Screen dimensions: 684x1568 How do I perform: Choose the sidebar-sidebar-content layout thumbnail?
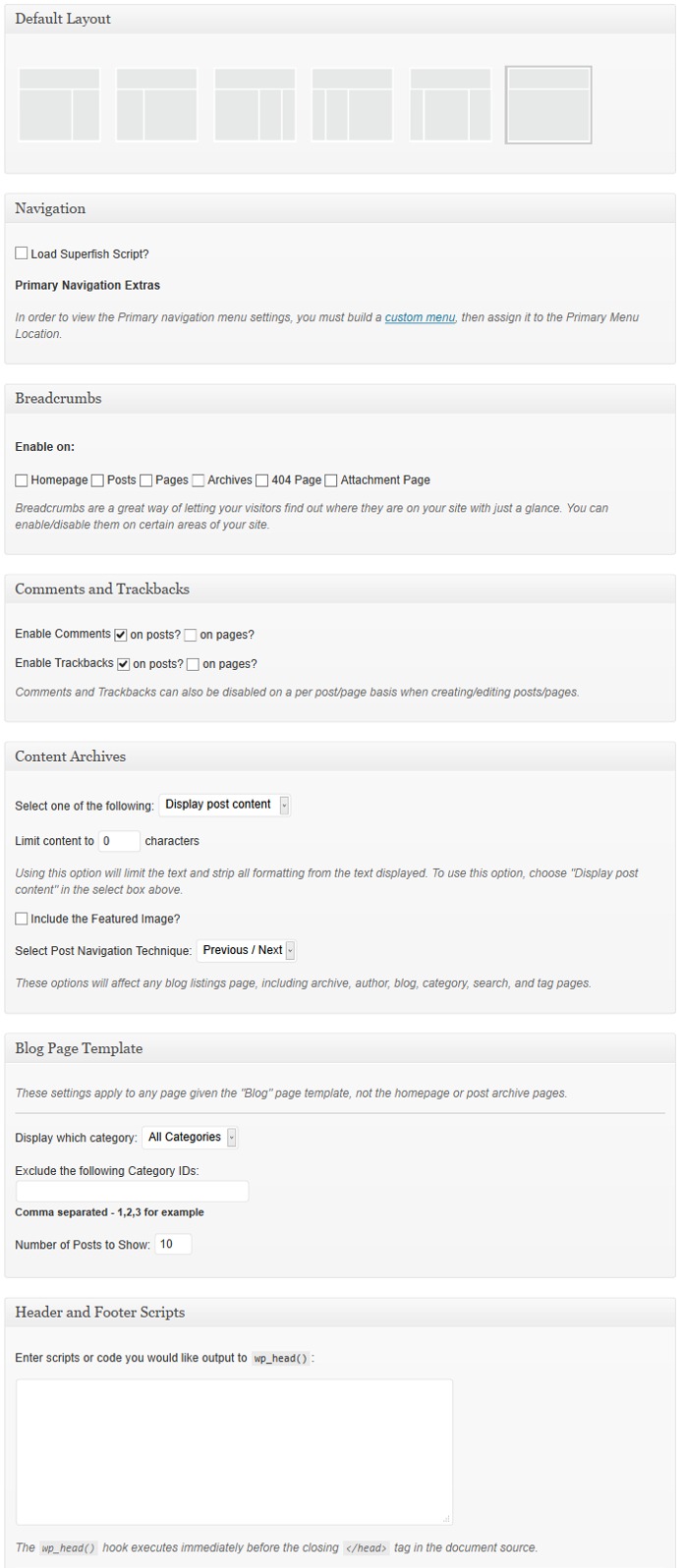352,104
